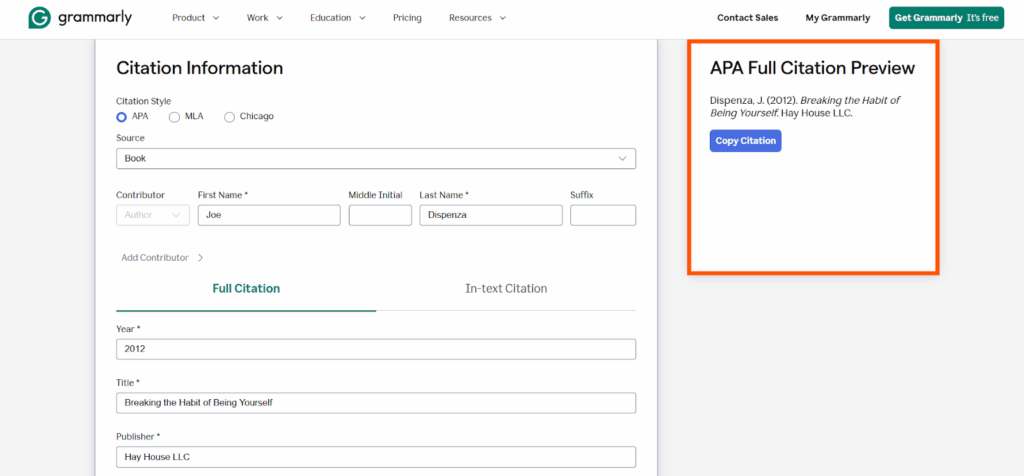Click the Suffix field
The image size is (1024, 476).
click(603, 215)
